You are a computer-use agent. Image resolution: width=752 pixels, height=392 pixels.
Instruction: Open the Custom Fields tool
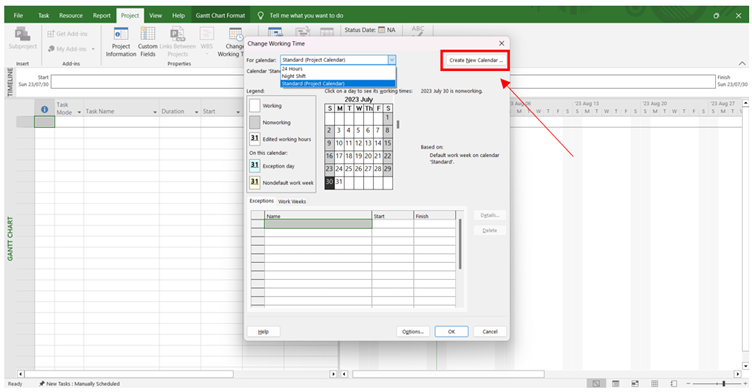[x=147, y=42]
